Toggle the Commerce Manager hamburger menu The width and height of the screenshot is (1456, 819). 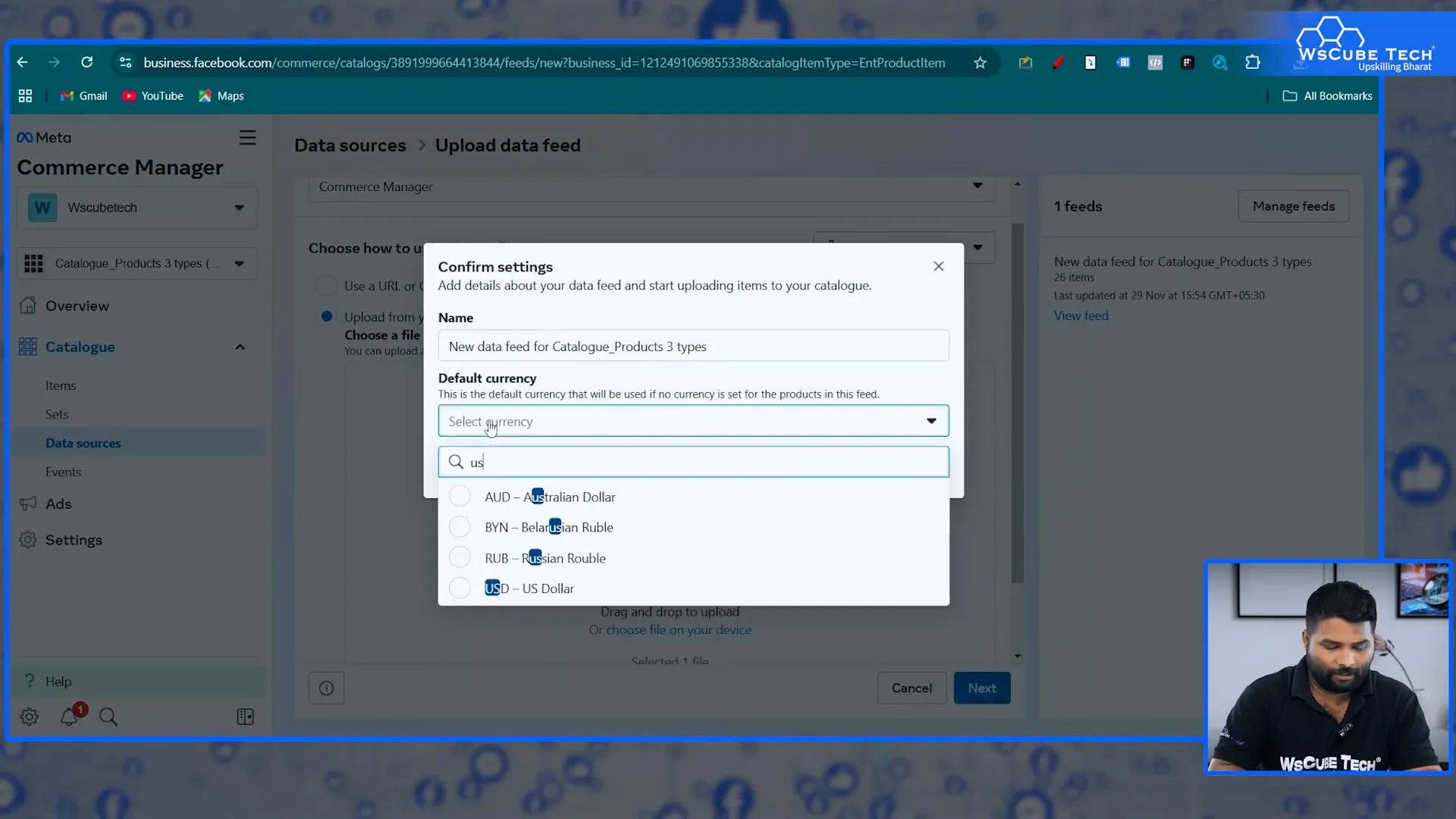tap(247, 138)
